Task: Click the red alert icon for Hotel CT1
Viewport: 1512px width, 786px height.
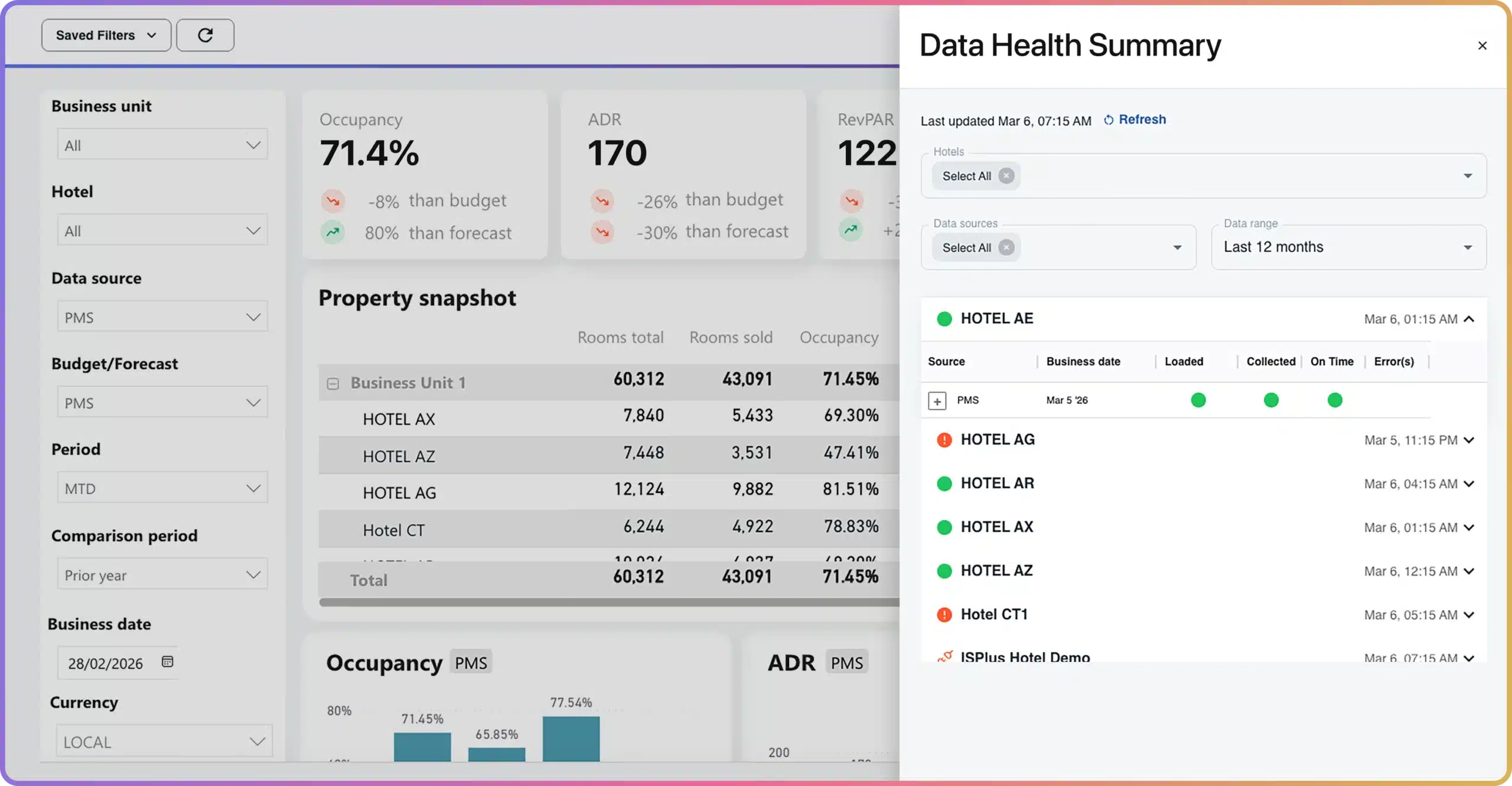Action: 944,615
